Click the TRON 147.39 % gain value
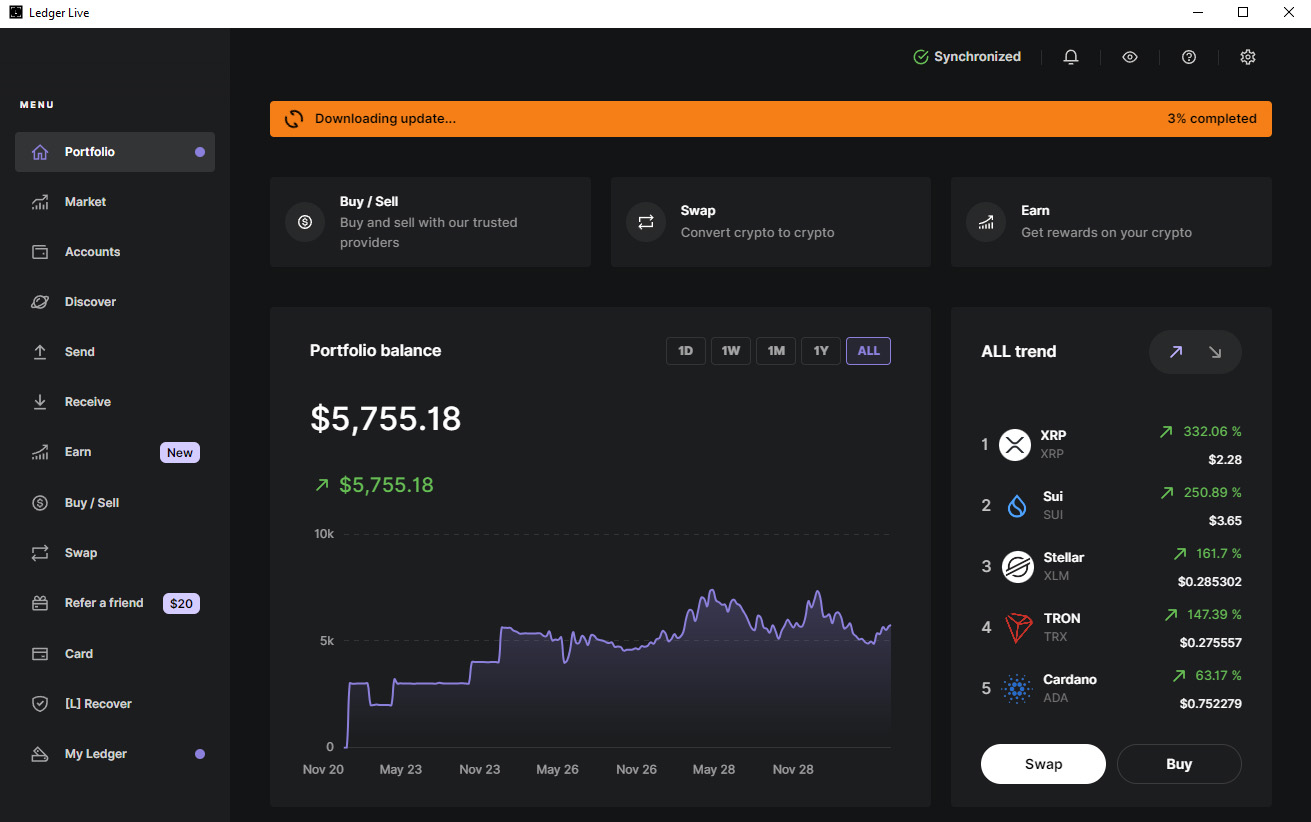The width and height of the screenshot is (1311, 822). click(1212, 615)
